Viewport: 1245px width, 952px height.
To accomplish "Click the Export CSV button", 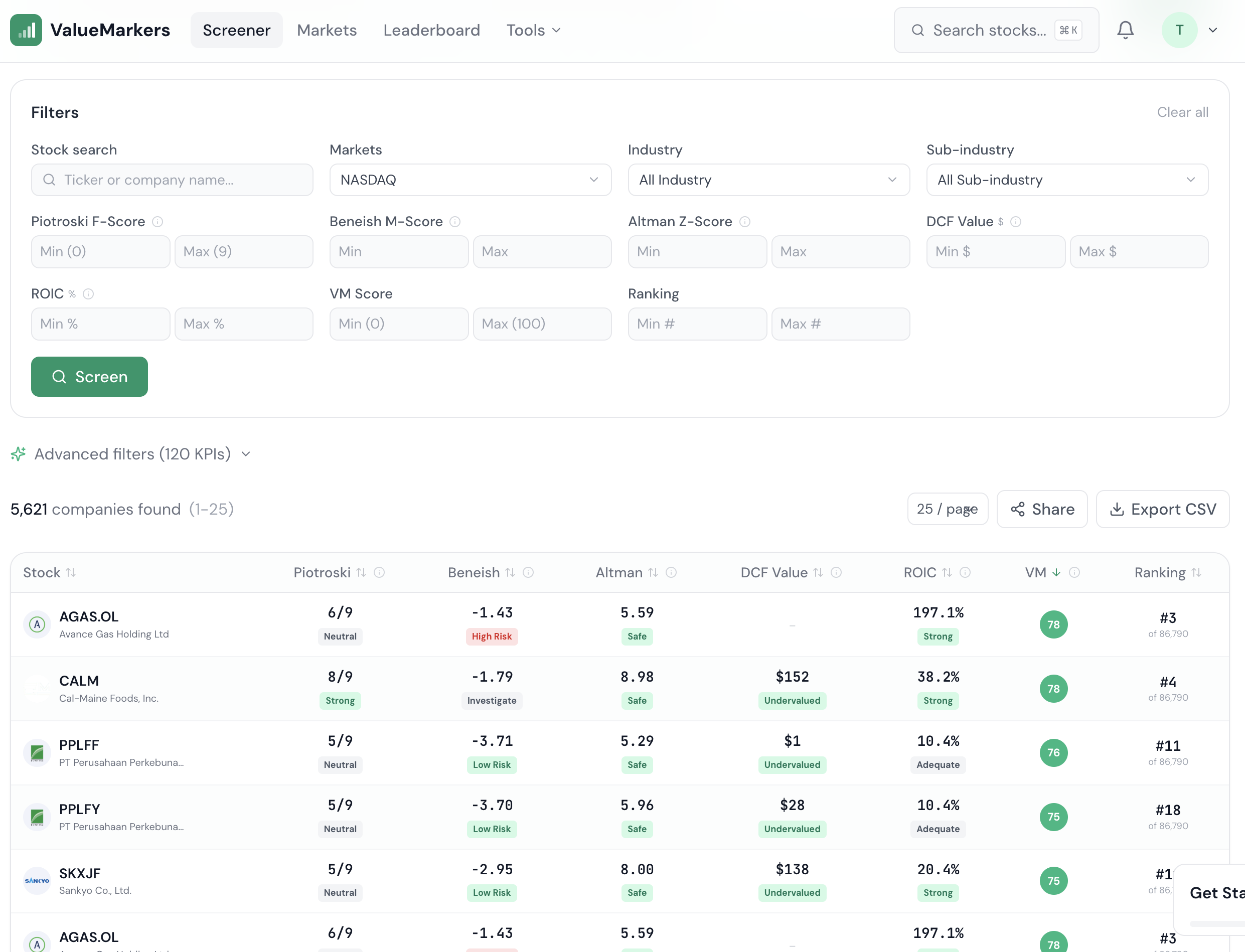I will point(1162,509).
